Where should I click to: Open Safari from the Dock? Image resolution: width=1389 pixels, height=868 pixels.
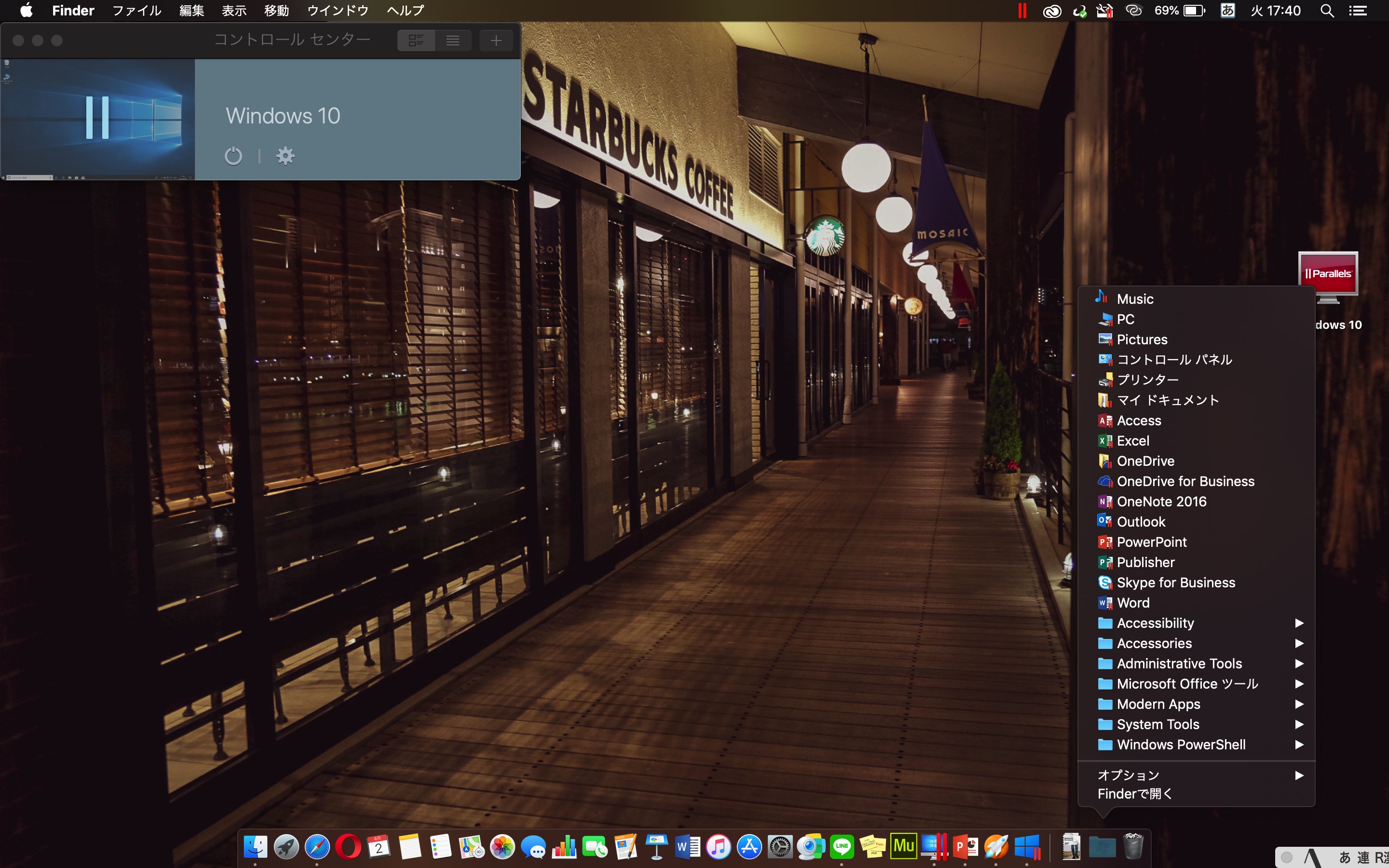(317, 847)
